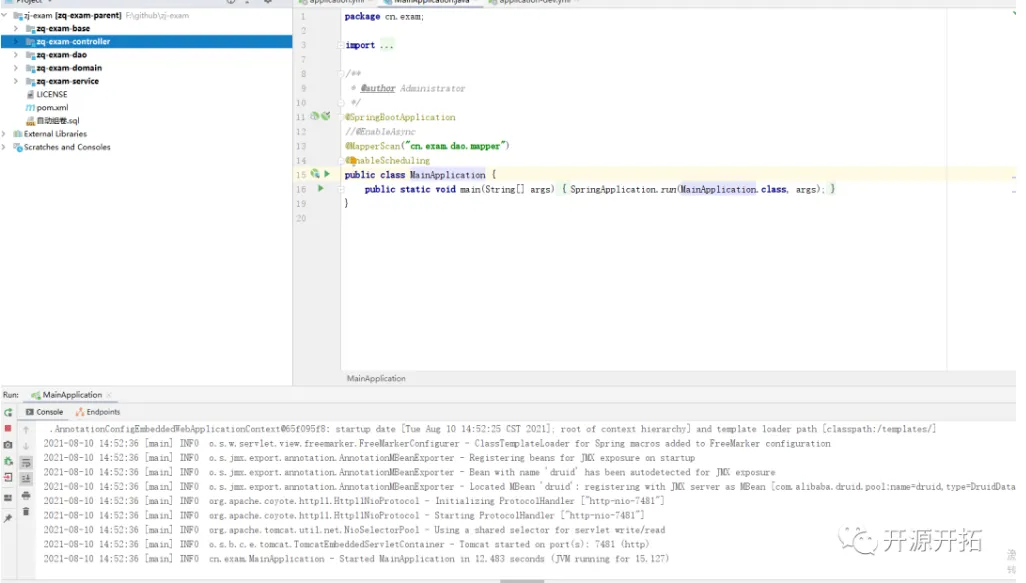Click the pin tab icon in Run panel
The height and width of the screenshot is (583, 1026).
click(x=8, y=518)
